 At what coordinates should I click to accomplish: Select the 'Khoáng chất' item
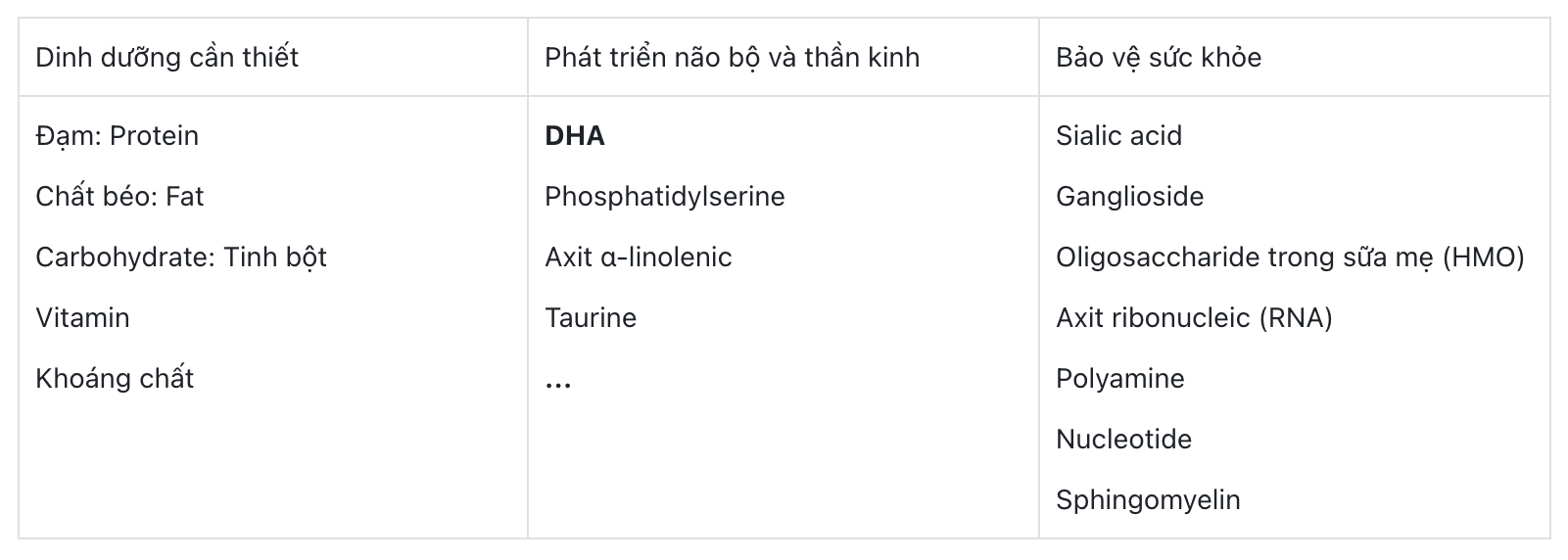pos(115,378)
